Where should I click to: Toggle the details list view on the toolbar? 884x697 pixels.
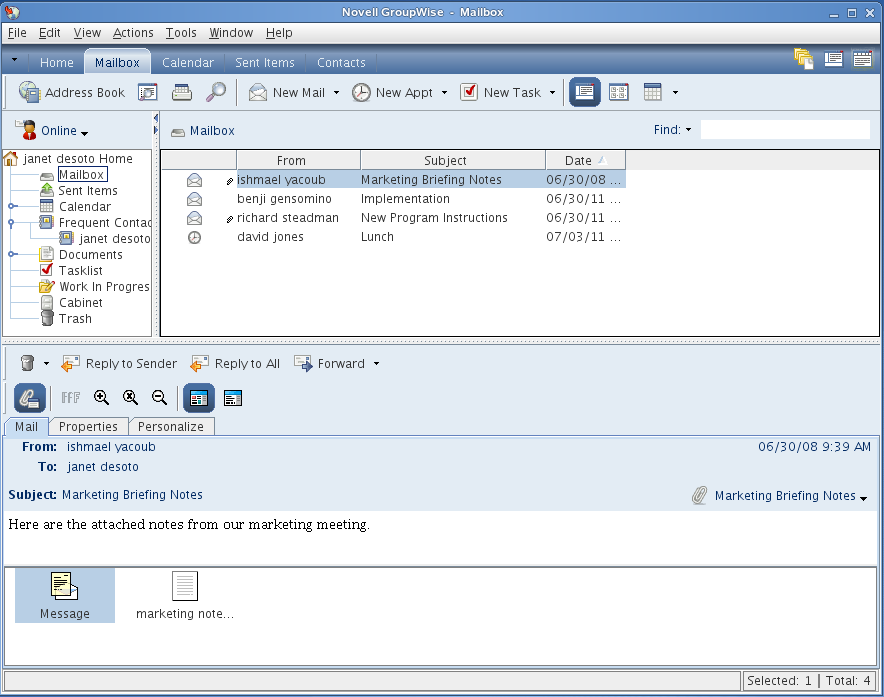(x=586, y=92)
